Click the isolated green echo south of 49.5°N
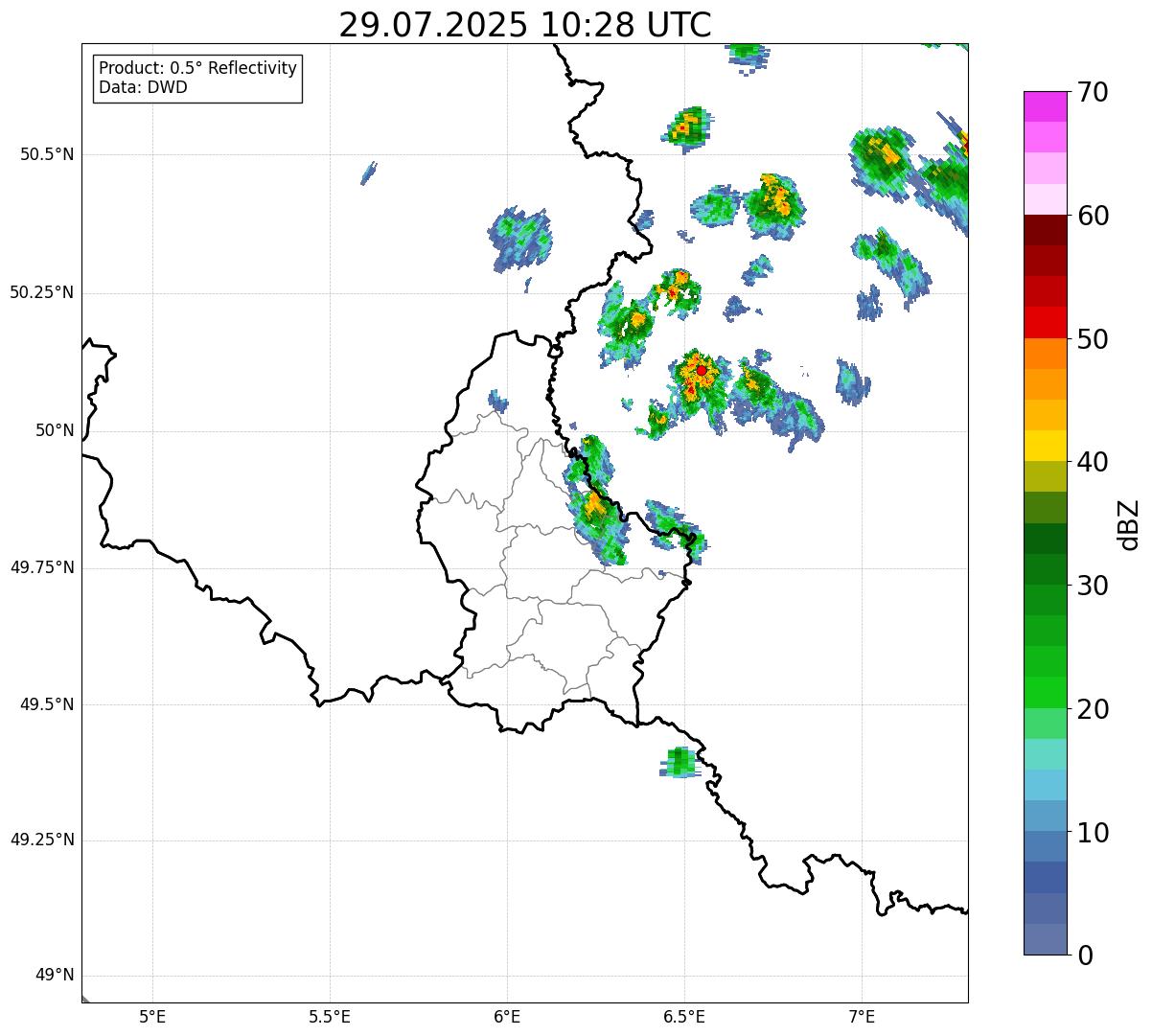1152x1036 pixels. (x=680, y=763)
